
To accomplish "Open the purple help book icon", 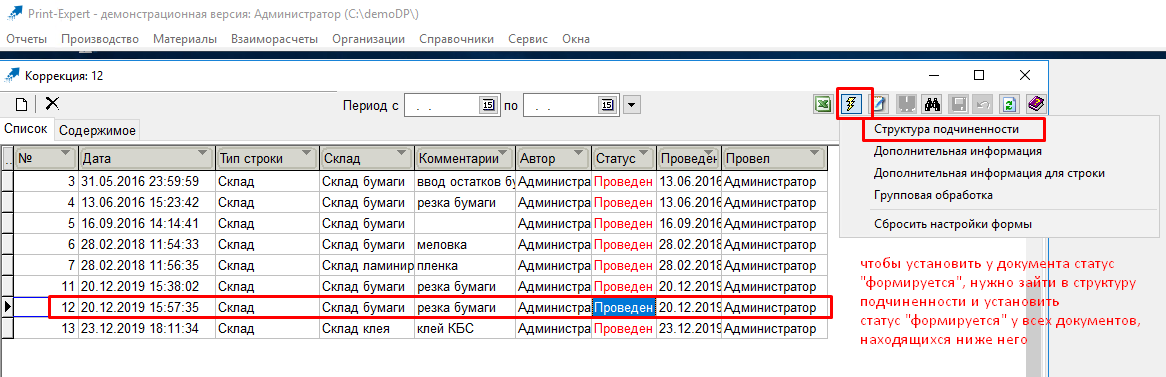I will 1036,104.
